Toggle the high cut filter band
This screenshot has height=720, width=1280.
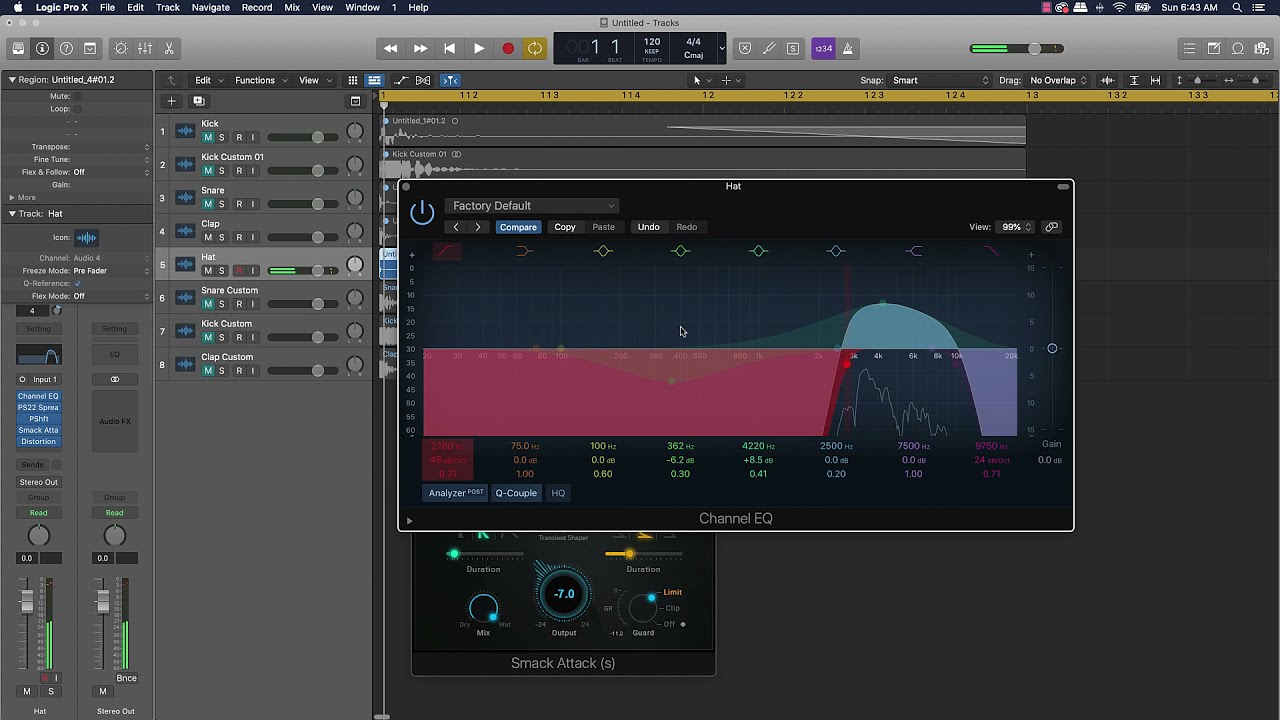tap(991, 251)
